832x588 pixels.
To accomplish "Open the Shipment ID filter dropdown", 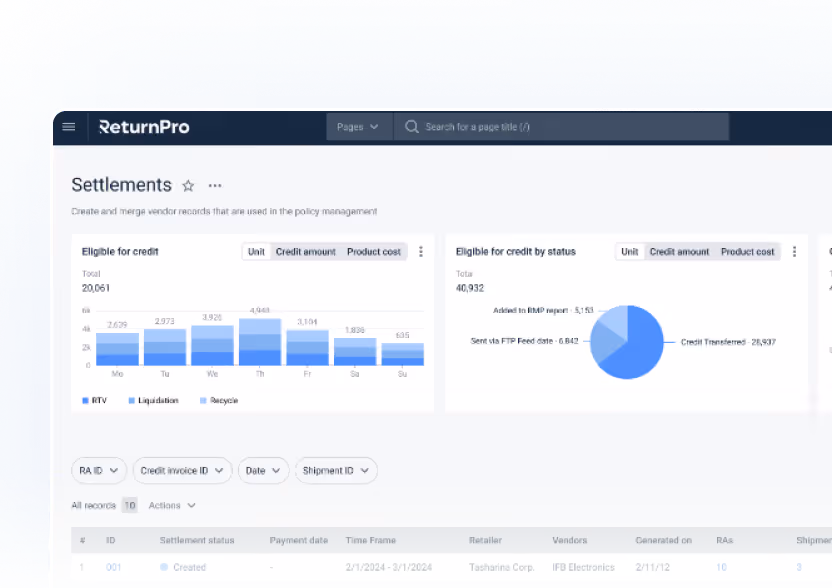I will point(336,470).
